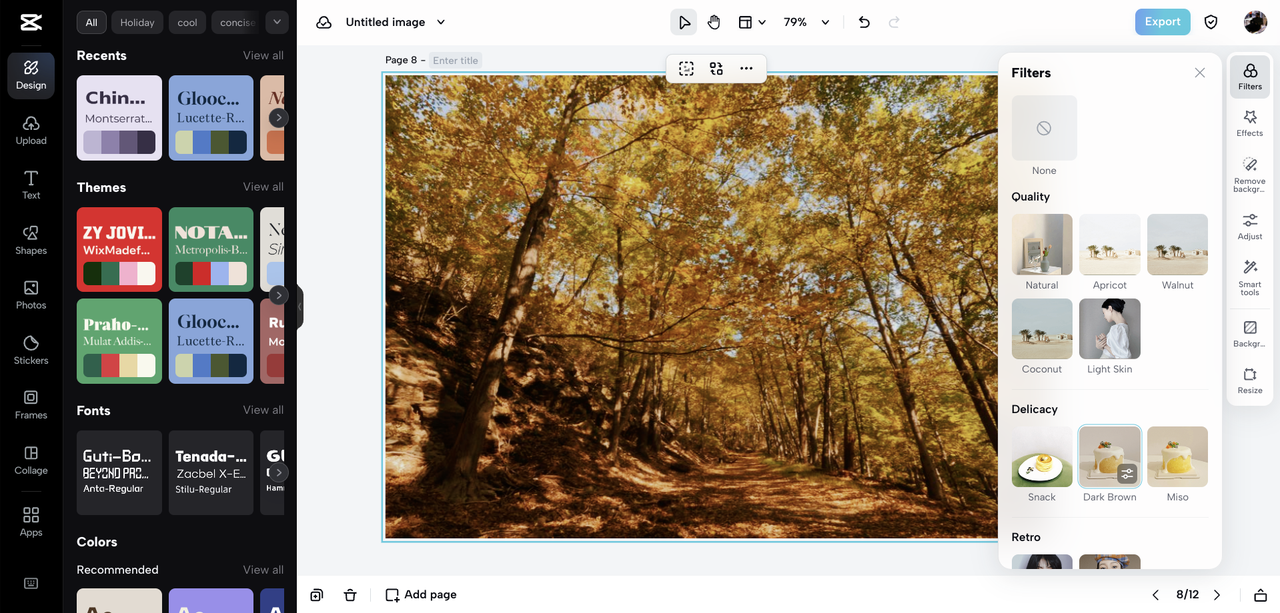
Task: Open the Shapes panel
Action: tap(31, 240)
